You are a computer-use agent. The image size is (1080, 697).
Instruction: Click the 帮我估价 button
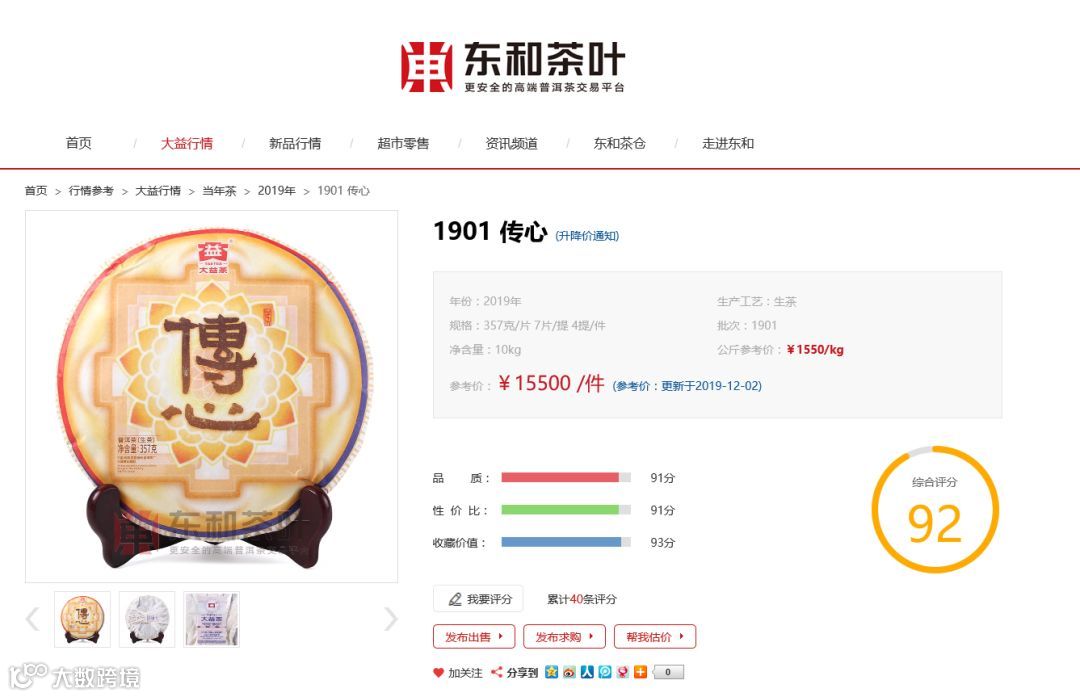(655, 636)
